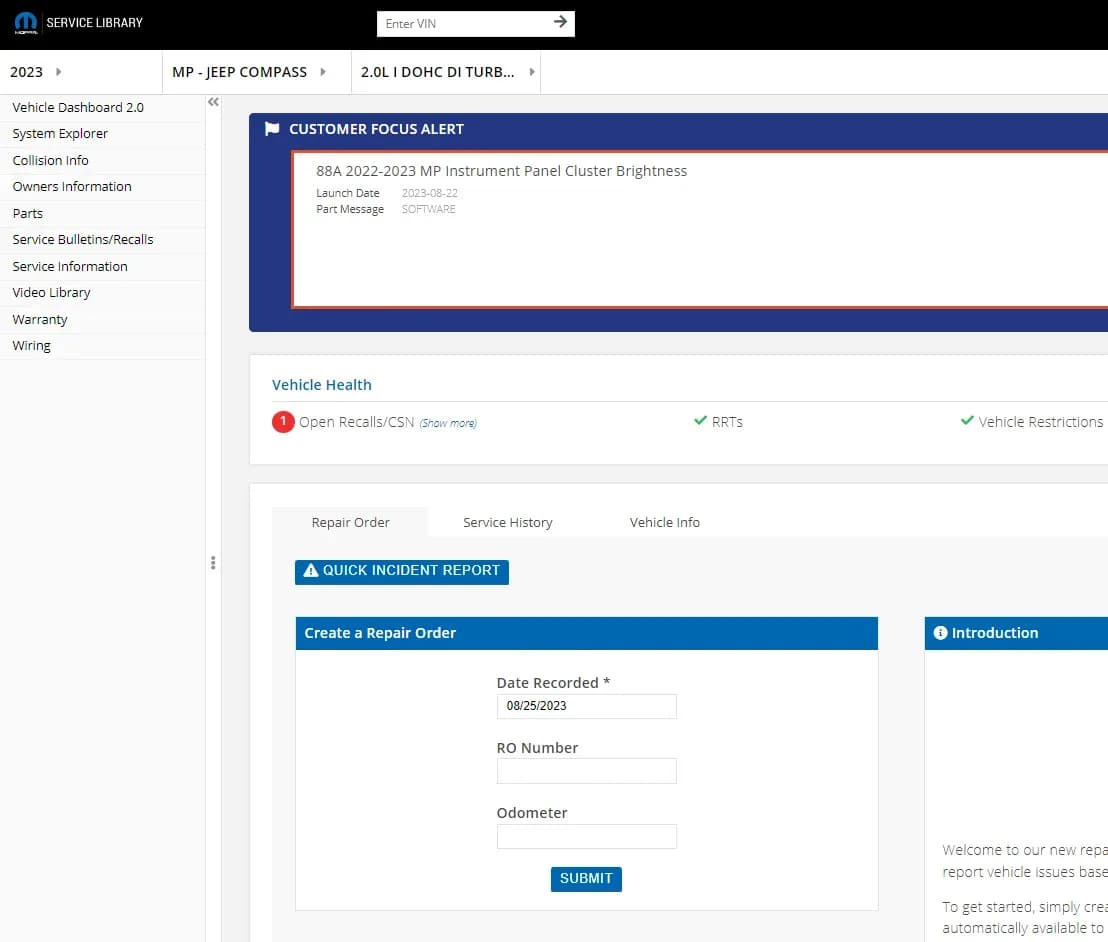
Task: Click the Create a Repair Order header
Action: (x=587, y=633)
